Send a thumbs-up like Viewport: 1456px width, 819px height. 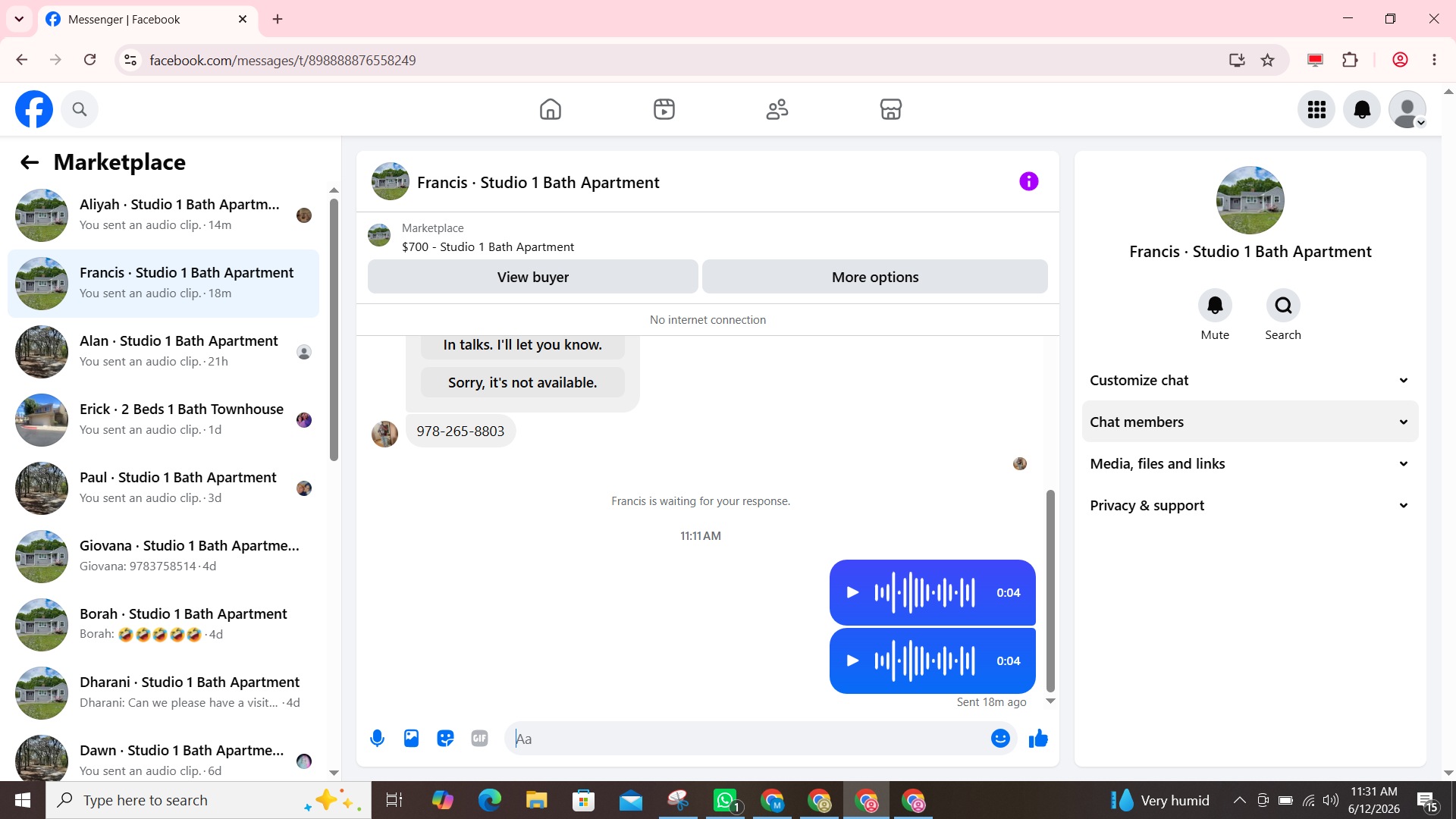click(1038, 738)
